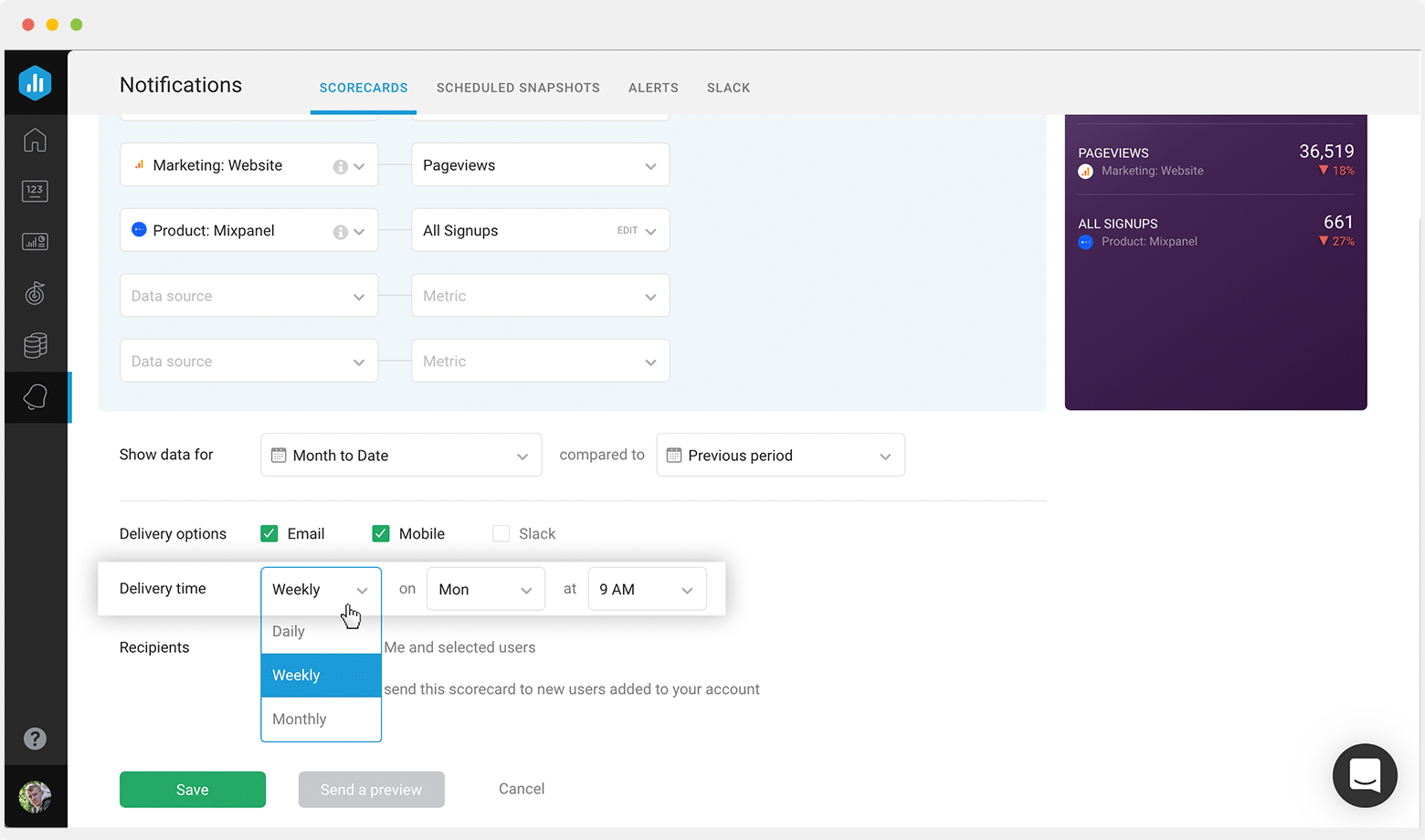1425x840 pixels.
Task: Click EDIT on All Signups metric
Action: (628, 230)
